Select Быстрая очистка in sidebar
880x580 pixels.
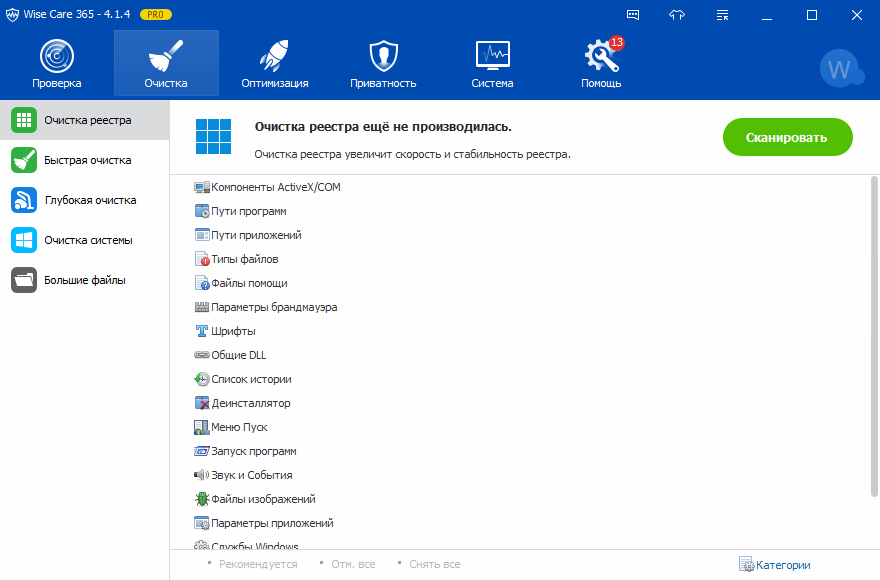(87, 160)
